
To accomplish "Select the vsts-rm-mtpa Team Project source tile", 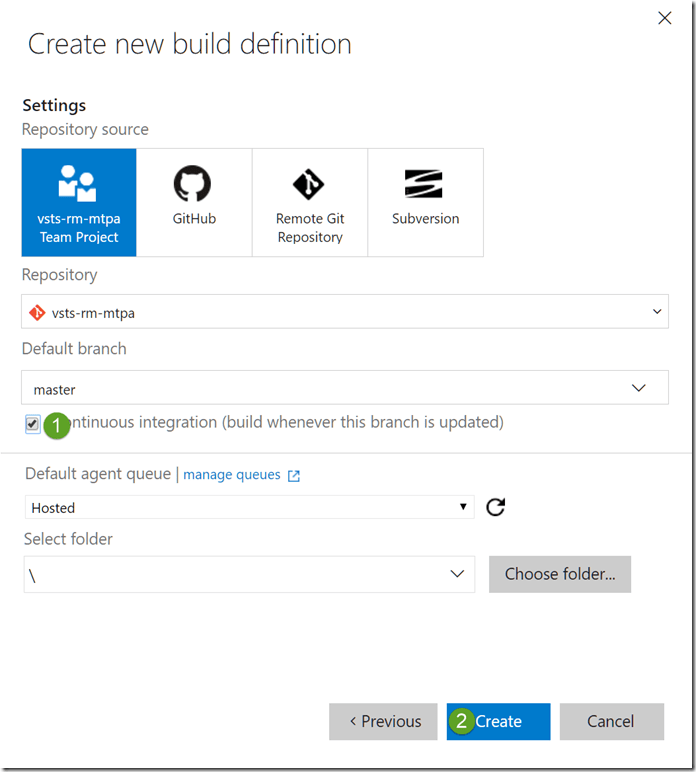I will coord(79,203).
